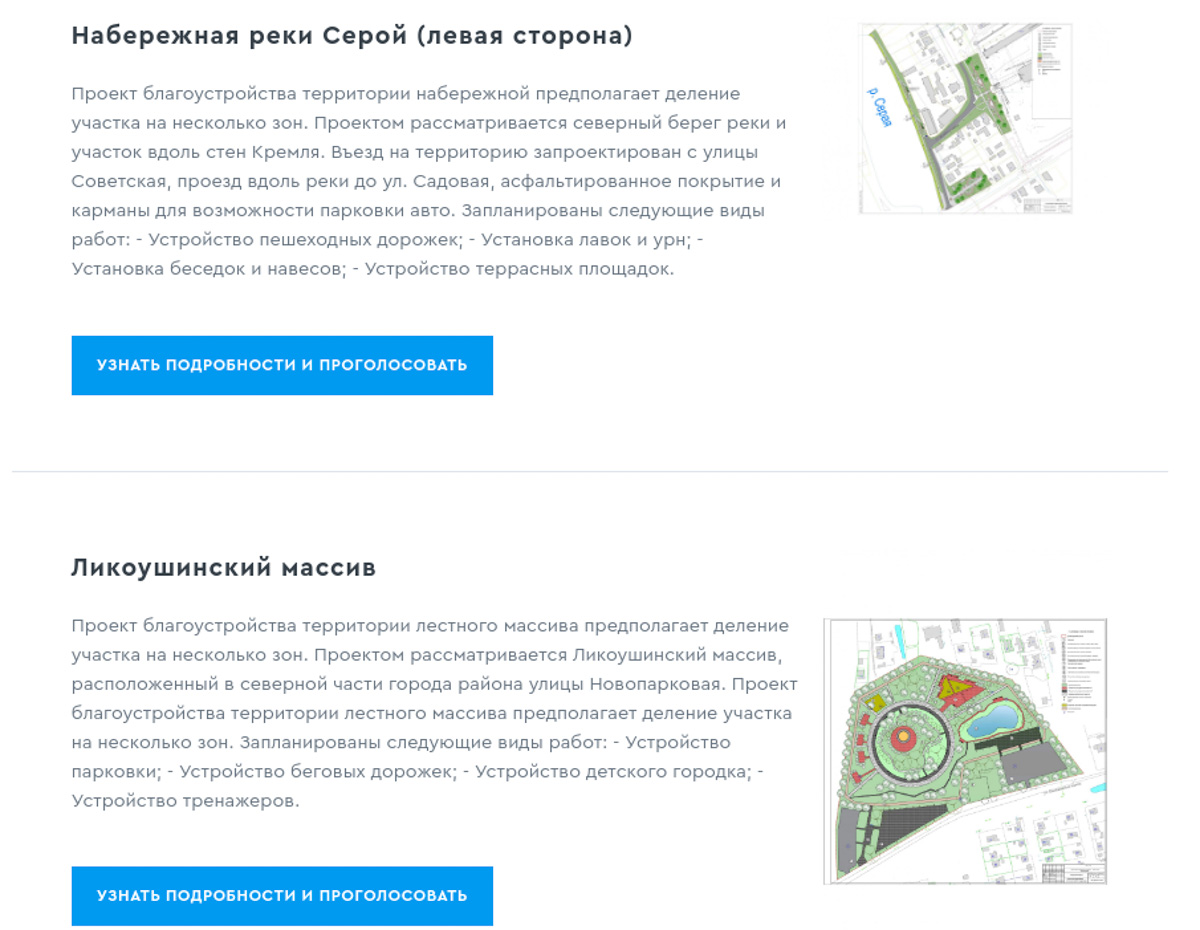Viewport: 1200px width, 930px height.
Task: Click the р. Серая river label on plan
Action: [878, 105]
